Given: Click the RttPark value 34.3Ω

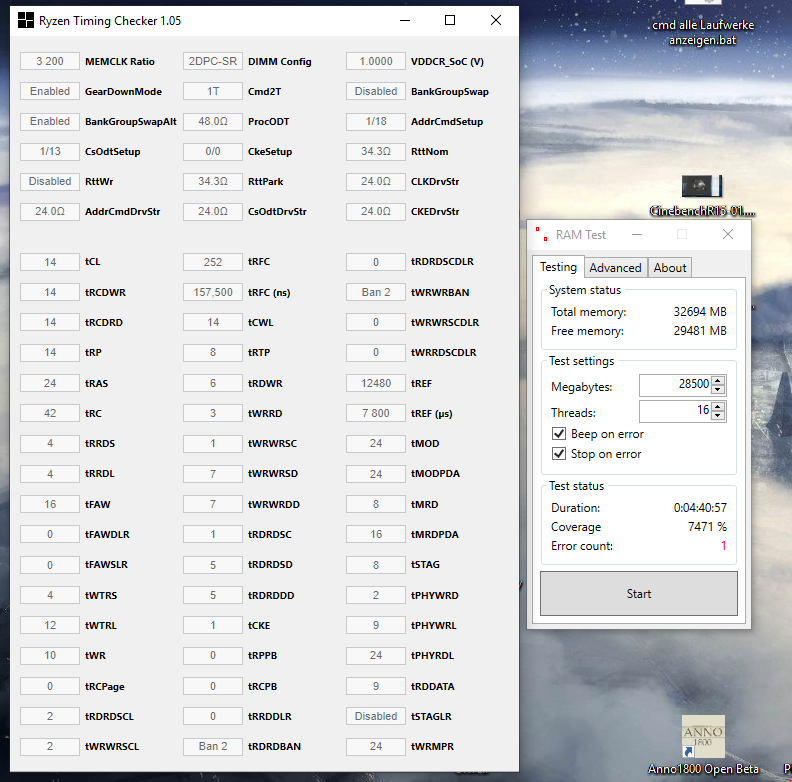Looking at the screenshot, I should 213,181.
